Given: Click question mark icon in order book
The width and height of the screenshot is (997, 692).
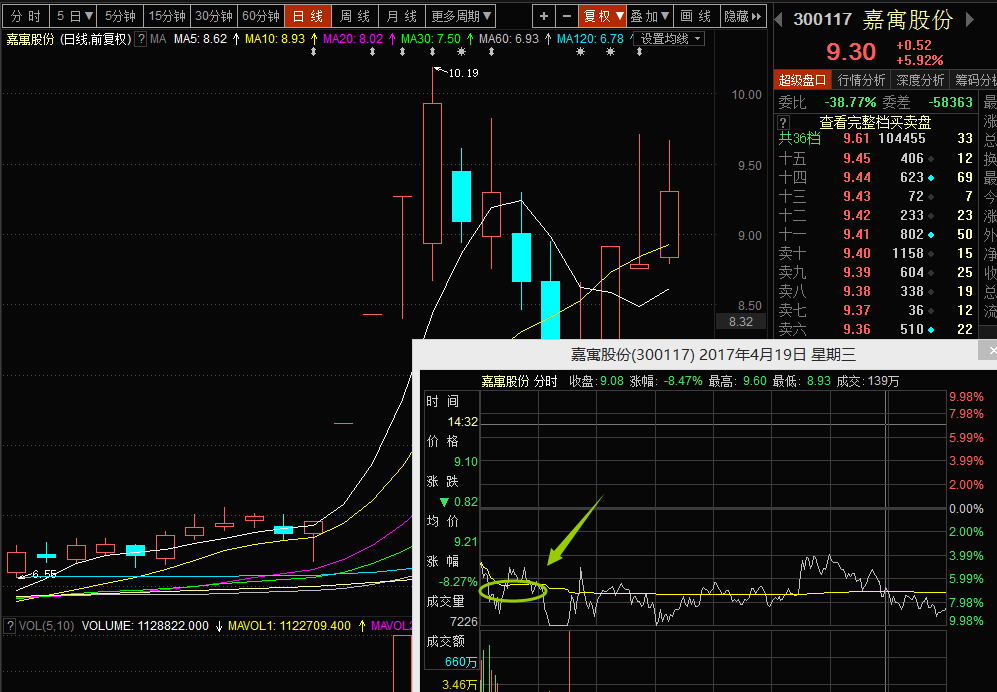Looking at the screenshot, I should [784, 122].
